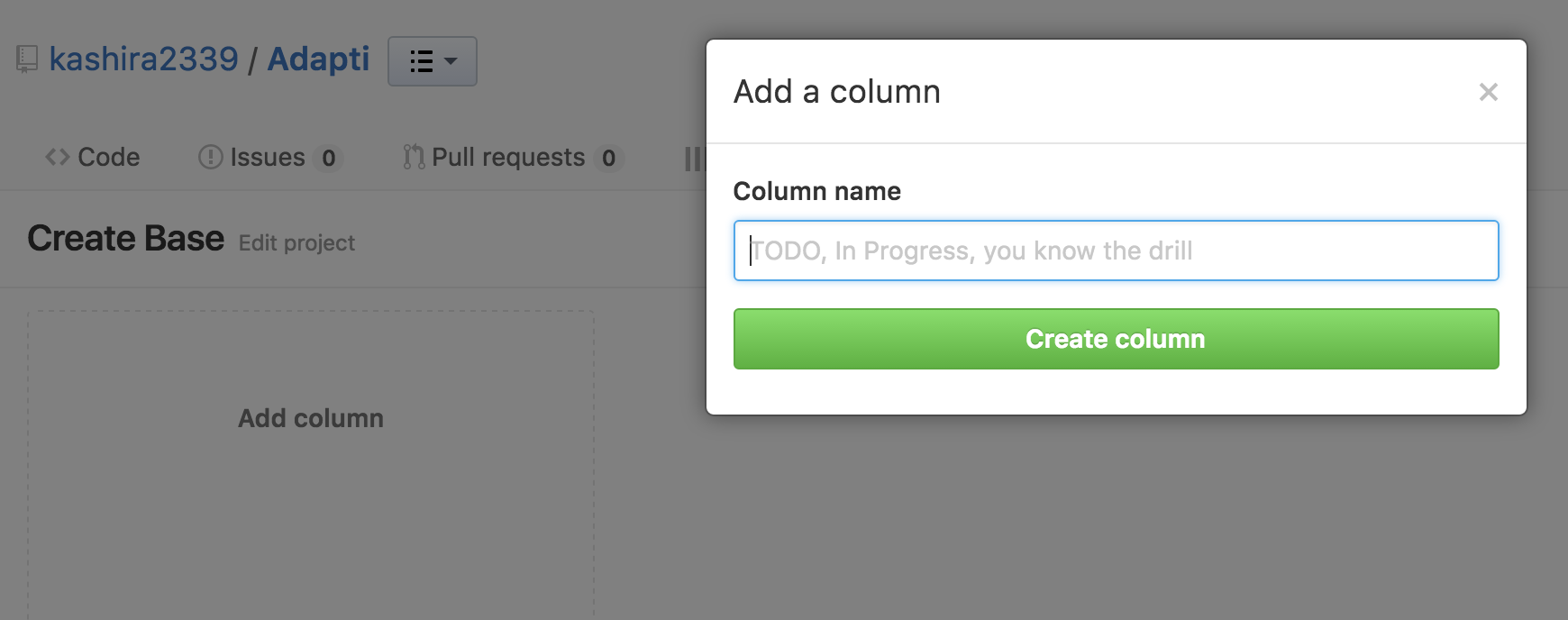Click the partially hidden Projects tab icon
The height and width of the screenshot is (620, 1568).
click(x=694, y=159)
